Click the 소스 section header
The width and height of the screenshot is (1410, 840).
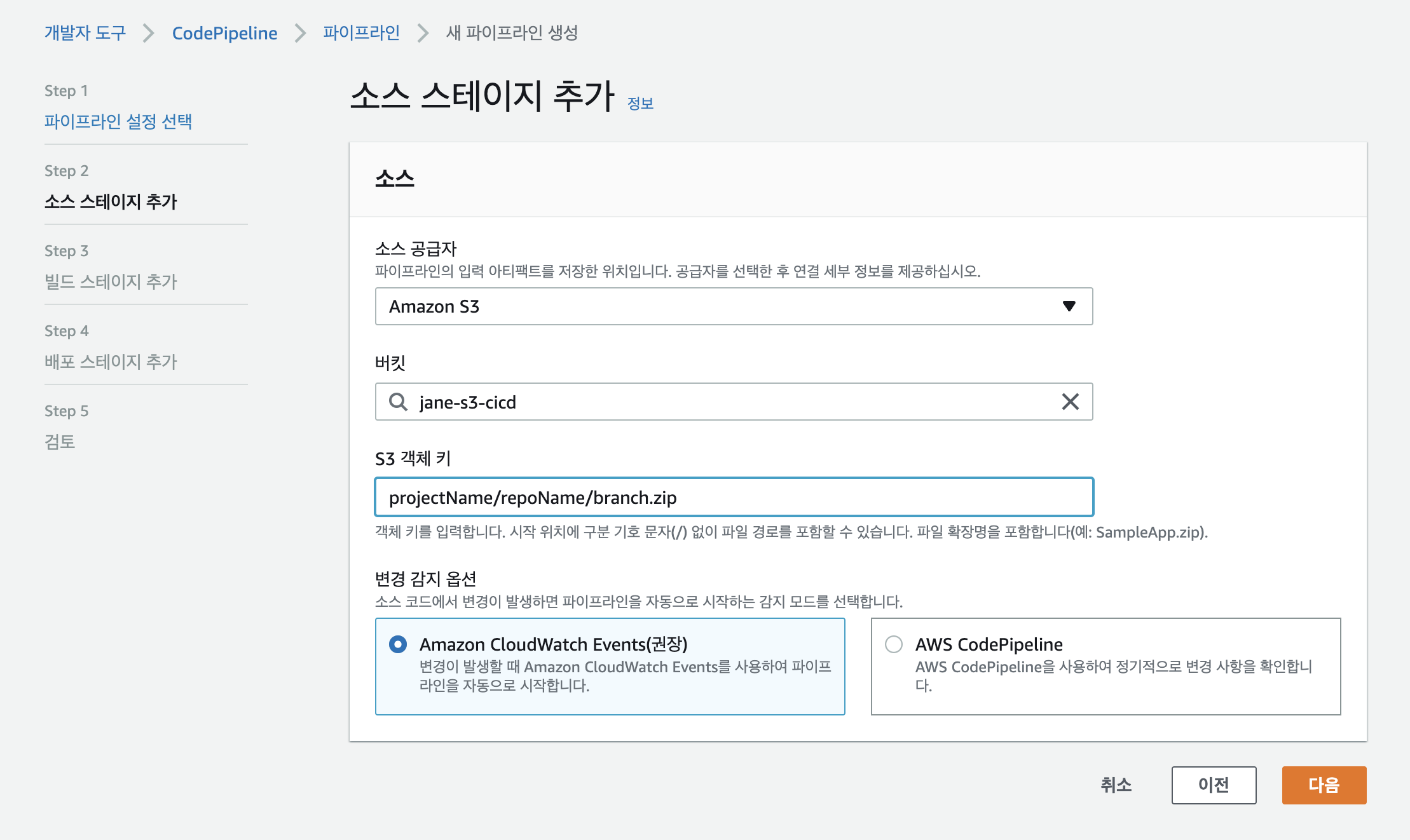(395, 179)
